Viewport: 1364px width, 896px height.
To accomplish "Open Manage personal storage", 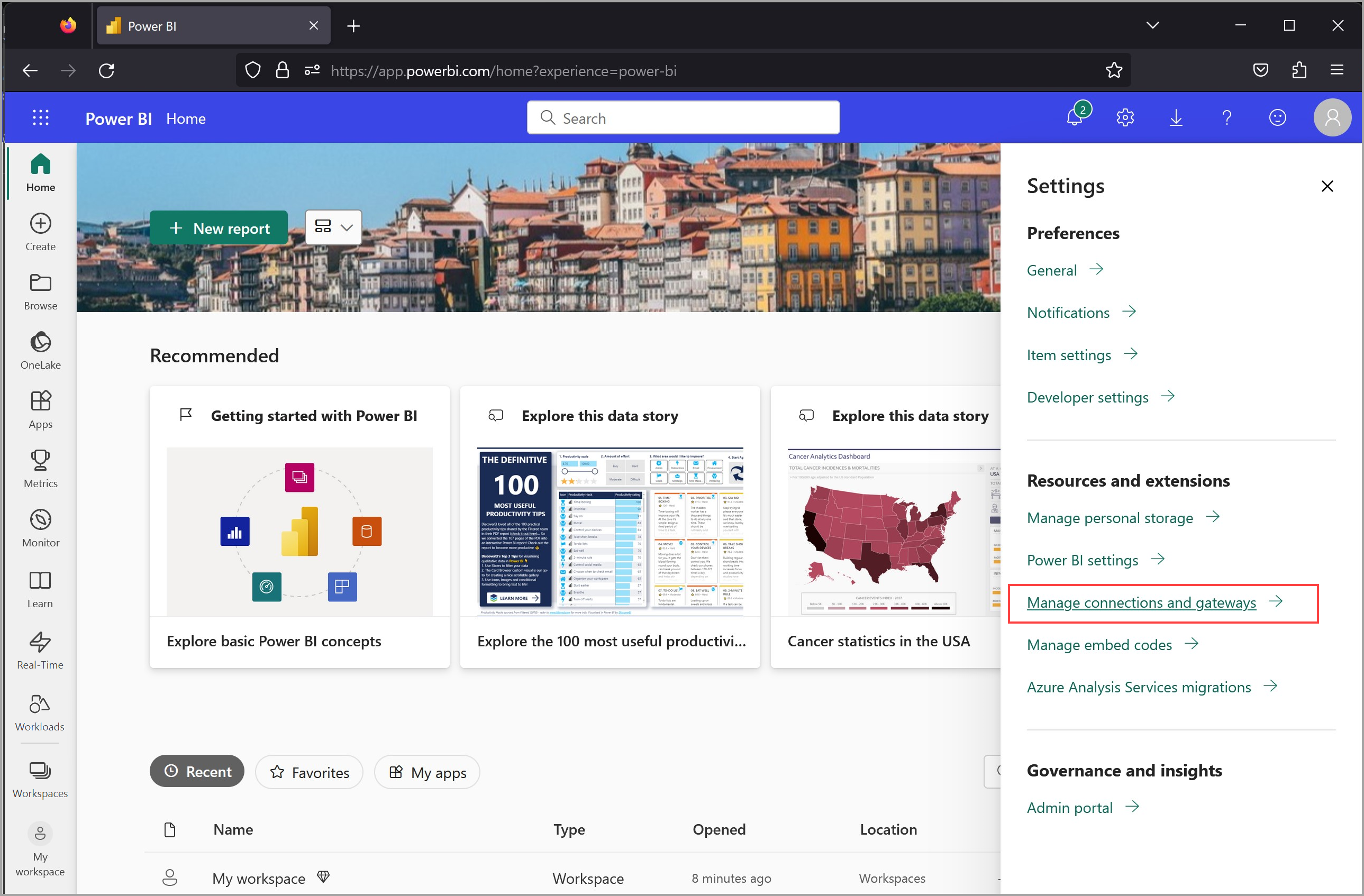I will point(1123,518).
